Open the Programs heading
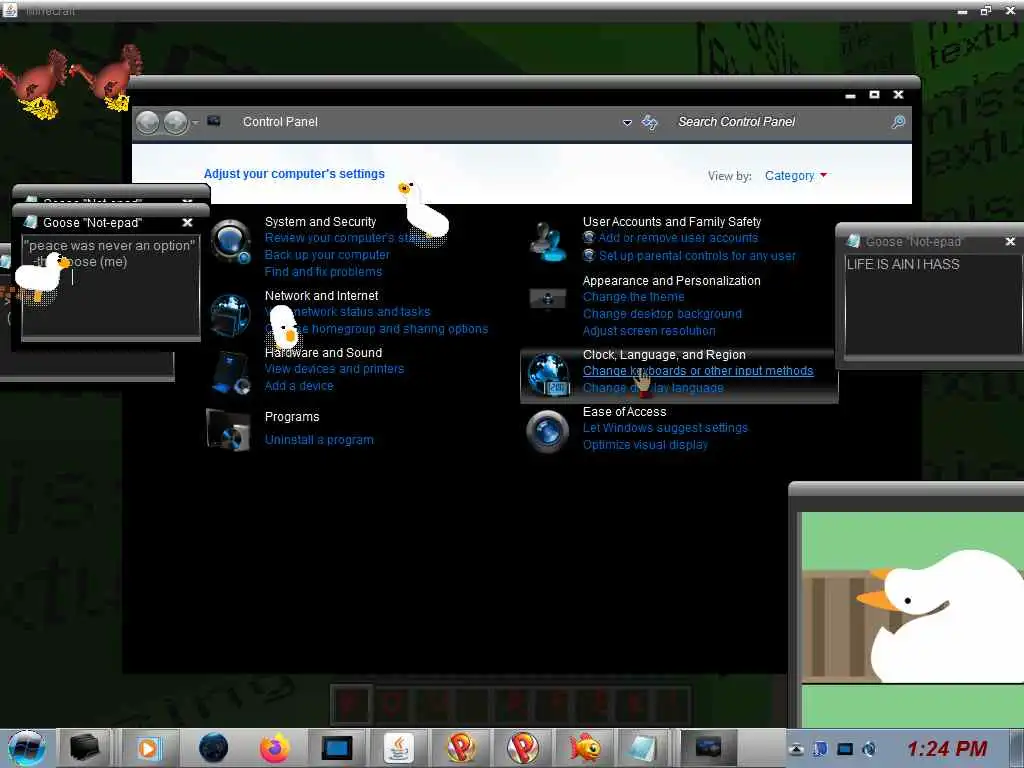 pyautogui.click(x=292, y=417)
